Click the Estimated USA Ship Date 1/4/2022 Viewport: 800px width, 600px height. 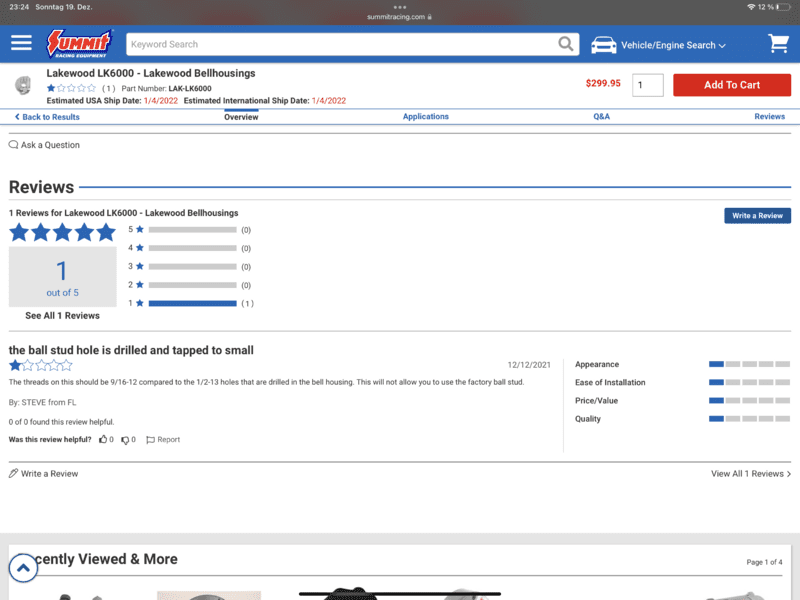pos(161,101)
